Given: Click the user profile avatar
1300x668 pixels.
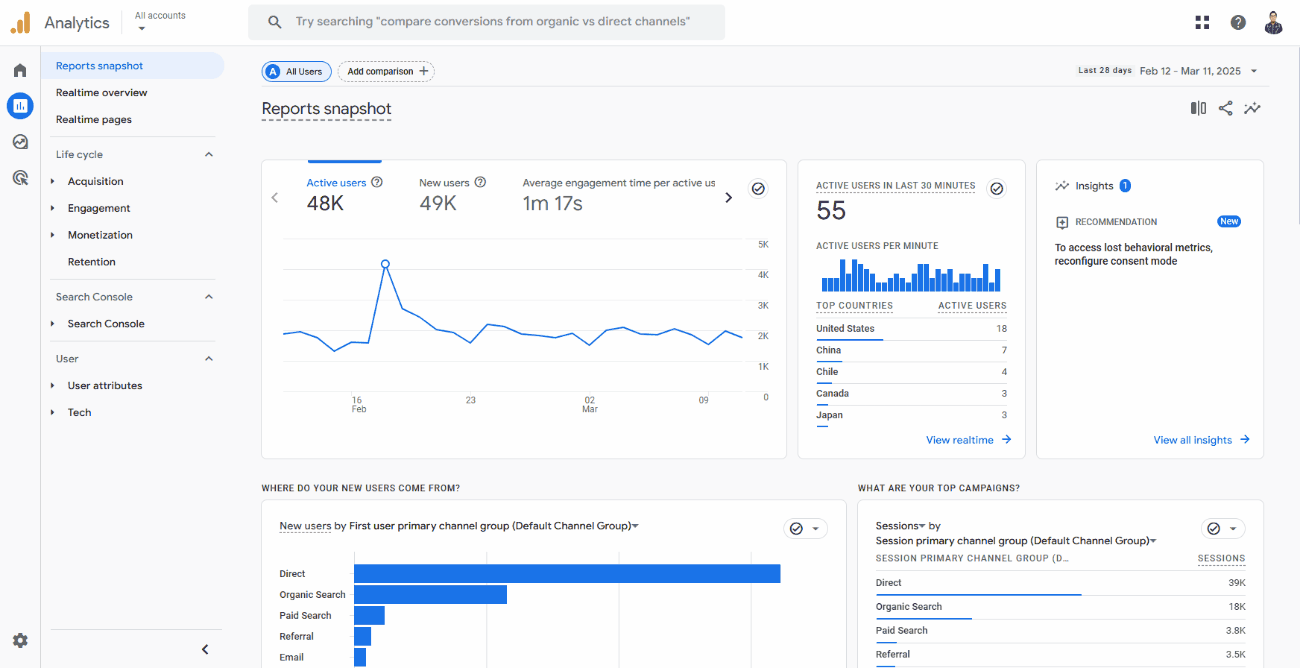Looking at the screenshot, I should tap(1273, 22).
